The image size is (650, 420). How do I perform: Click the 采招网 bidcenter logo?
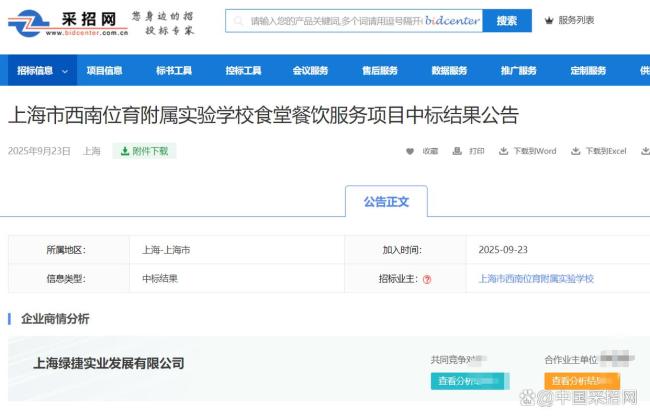point(68,22)
